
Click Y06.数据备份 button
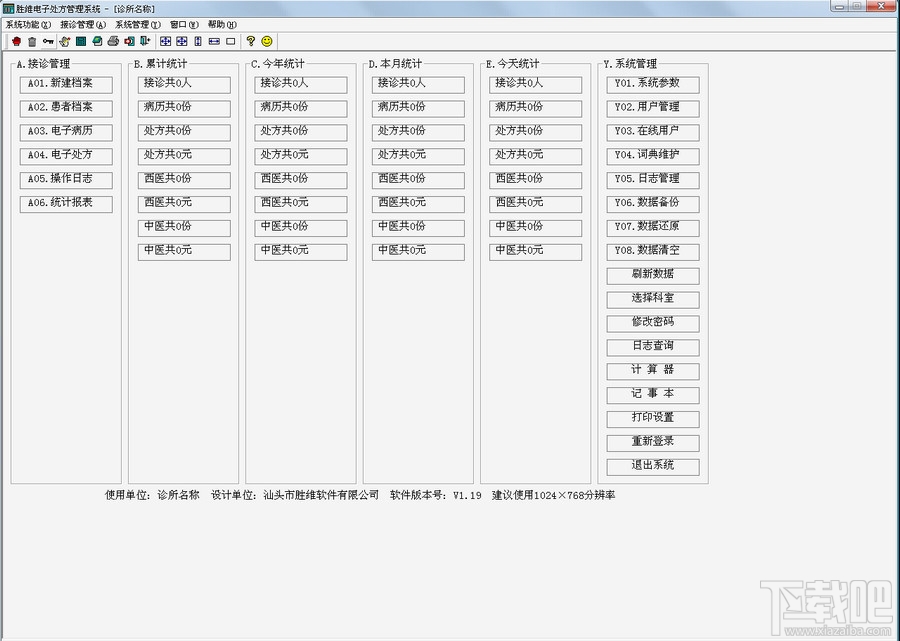(653, 204)
